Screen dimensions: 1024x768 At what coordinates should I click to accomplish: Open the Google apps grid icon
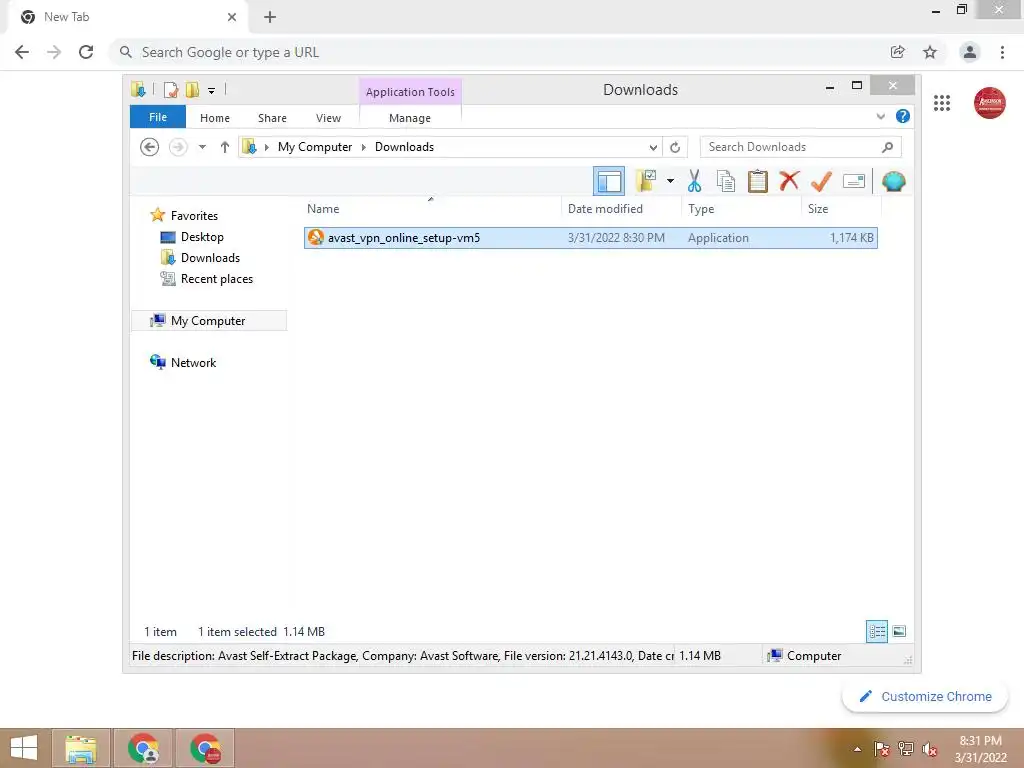pos(942,103)
